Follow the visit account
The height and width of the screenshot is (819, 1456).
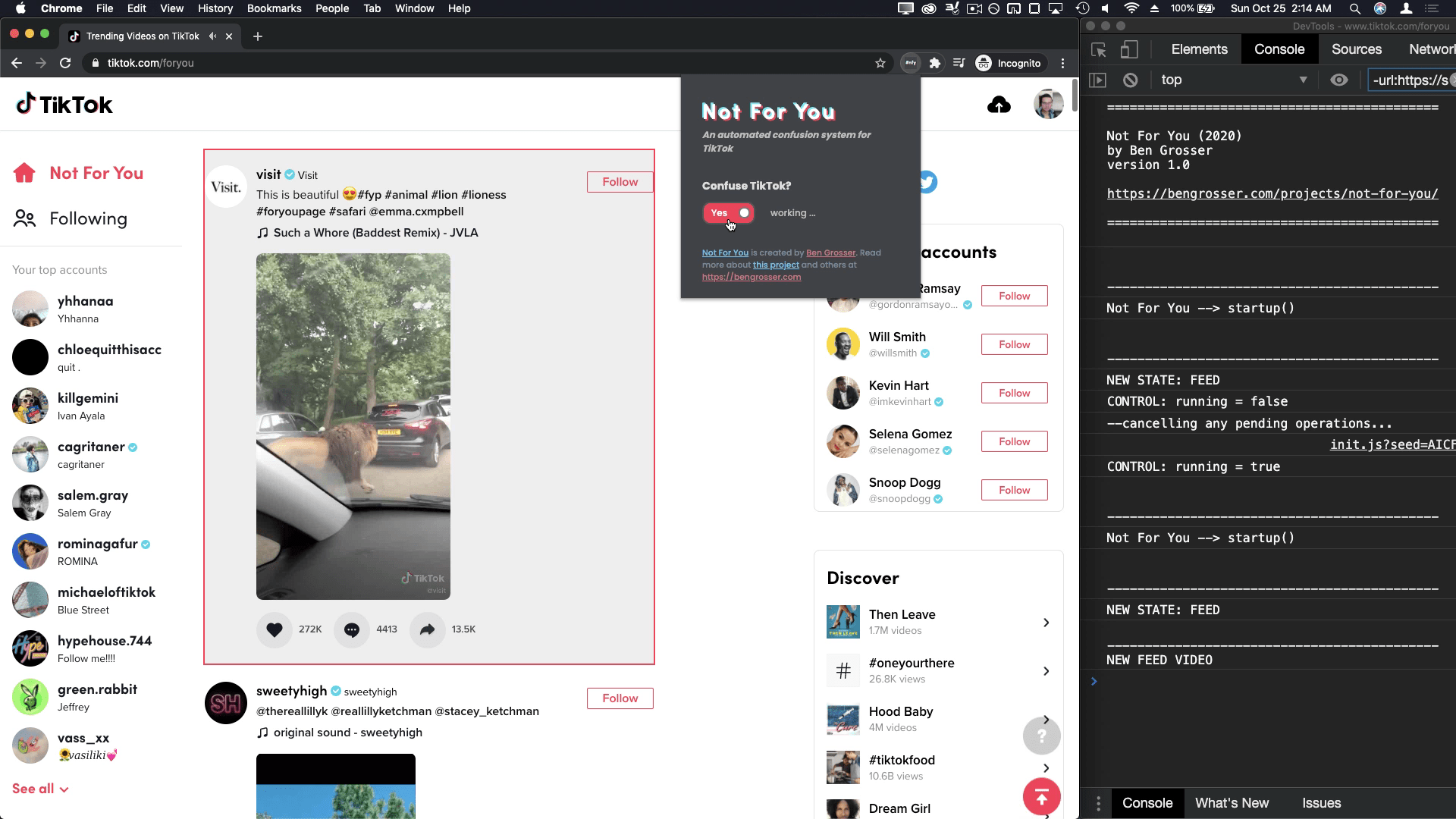coord(620,182)
